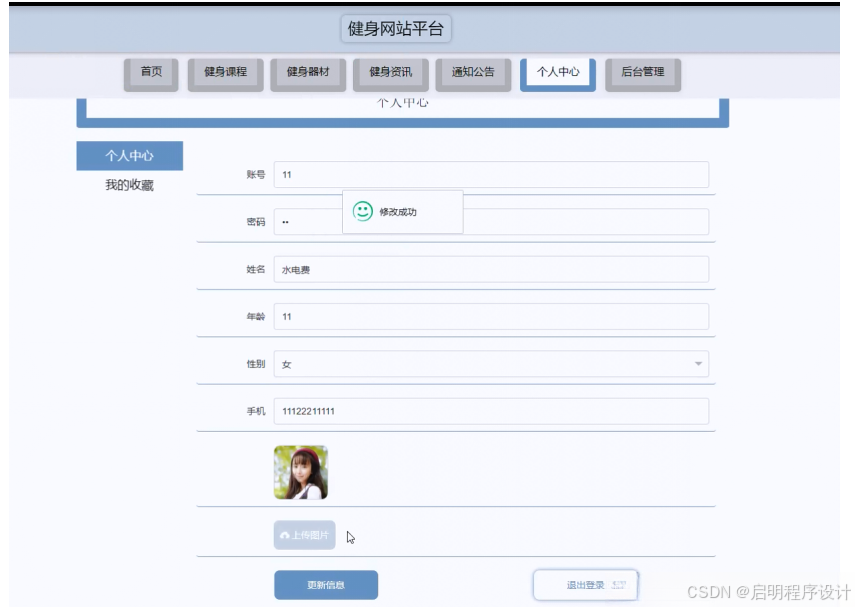Switch to the 个人中心 tab
The image size is (855, 607).
[x=557, y=73]
